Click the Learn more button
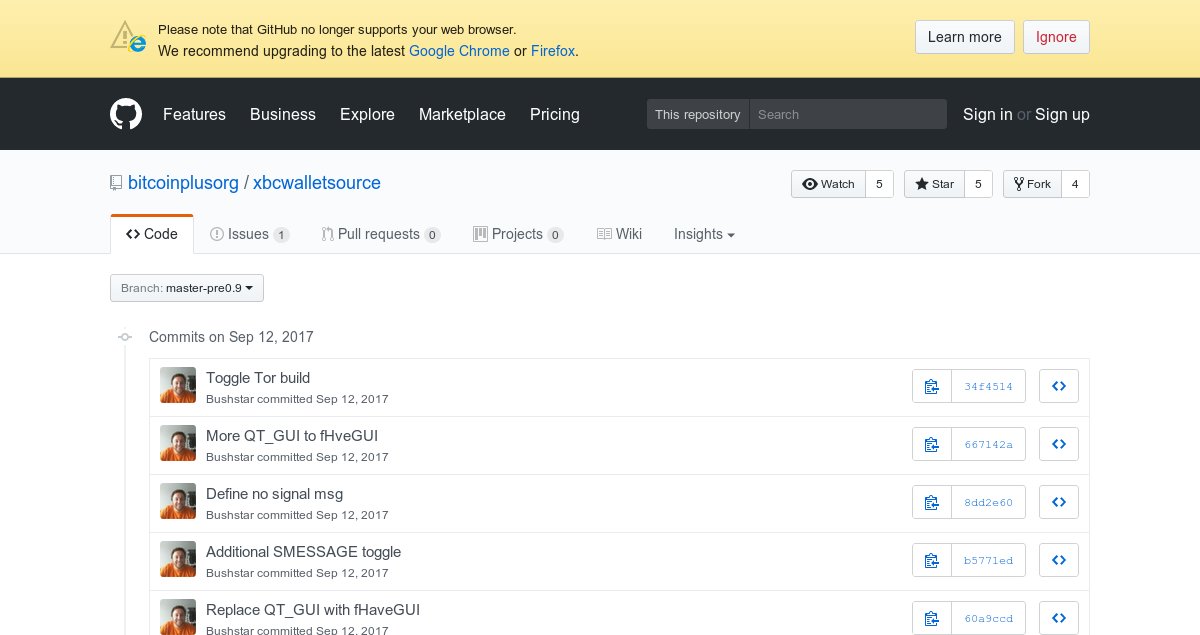This screenshot has width=1200, height=635. pos(965,37)
